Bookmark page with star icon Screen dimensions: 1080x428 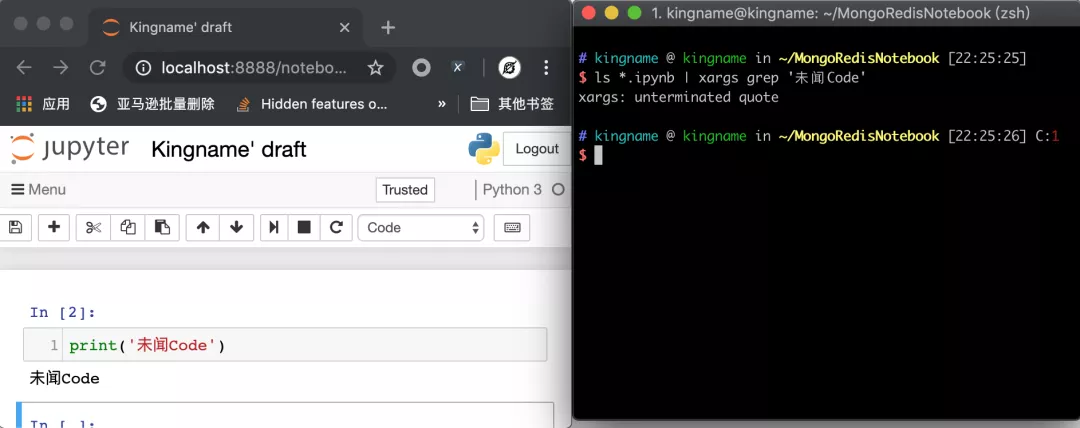click(375, 68)
